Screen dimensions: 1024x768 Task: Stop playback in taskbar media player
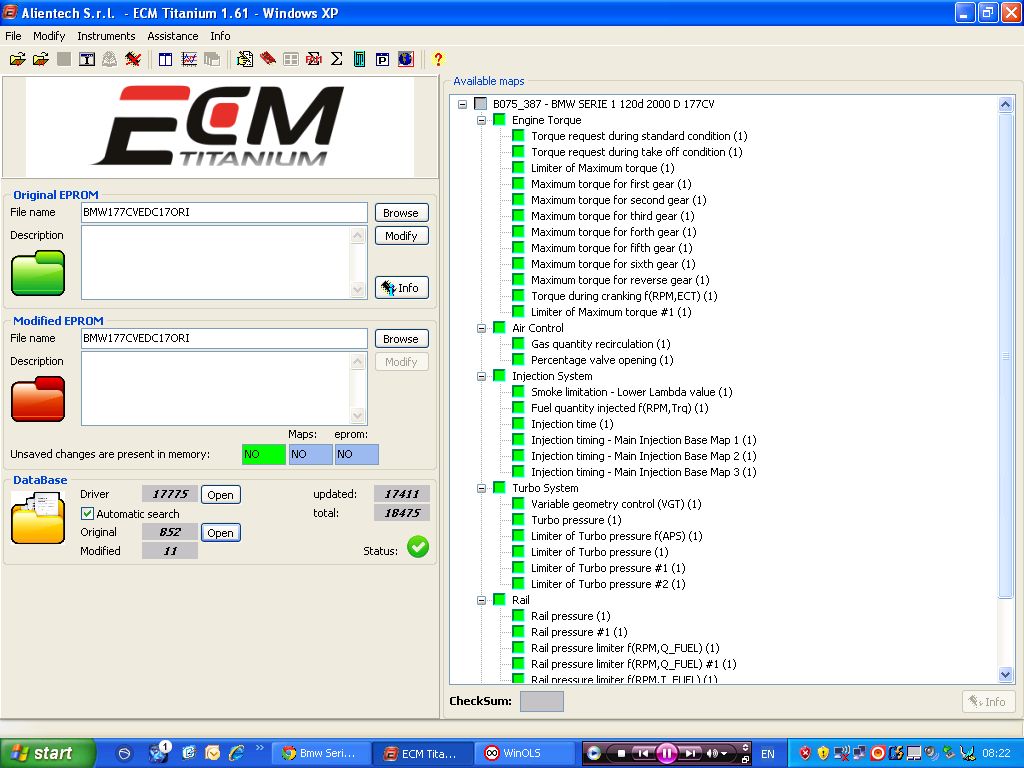coord(621,754)
